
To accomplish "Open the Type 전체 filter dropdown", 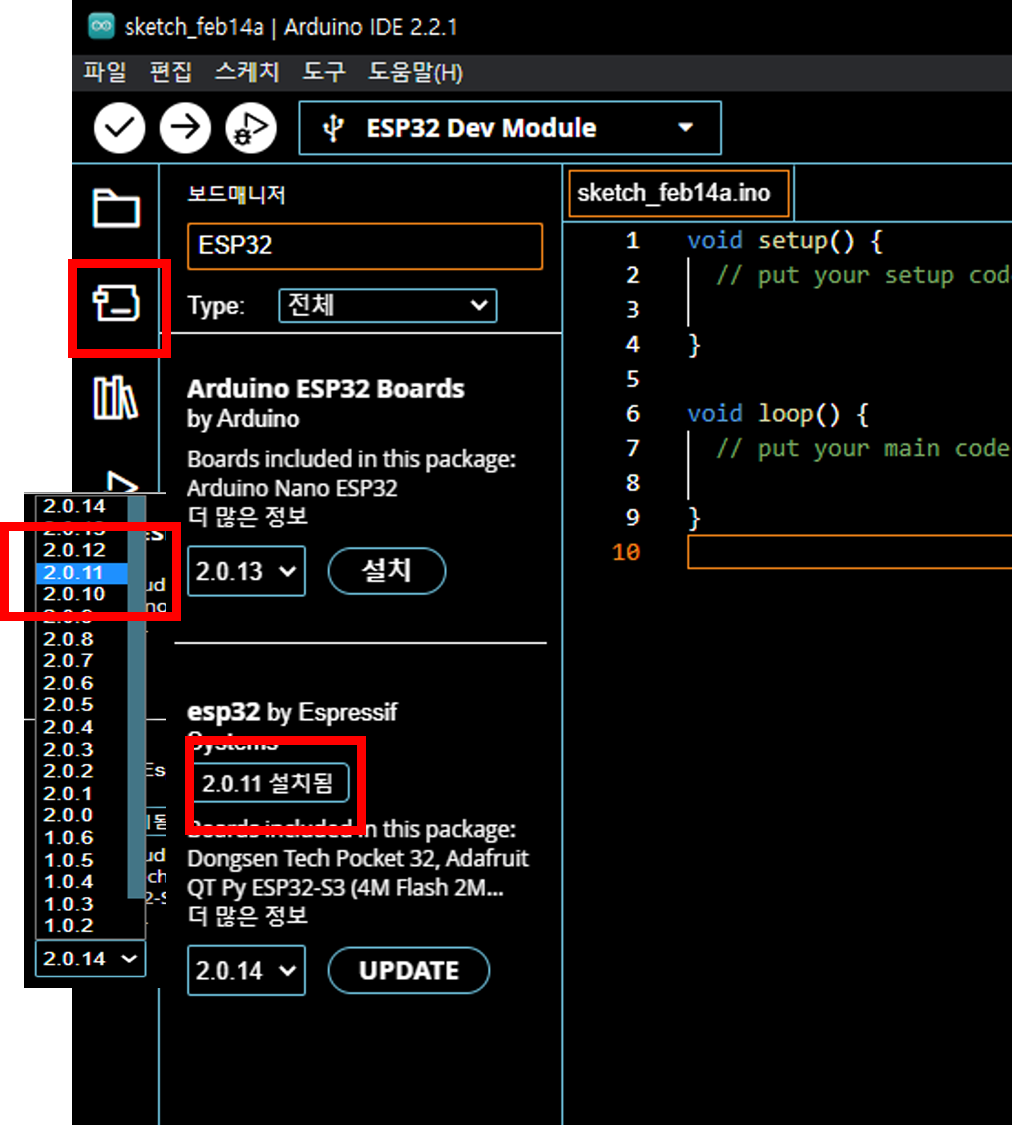I will [x=387, y=305].
